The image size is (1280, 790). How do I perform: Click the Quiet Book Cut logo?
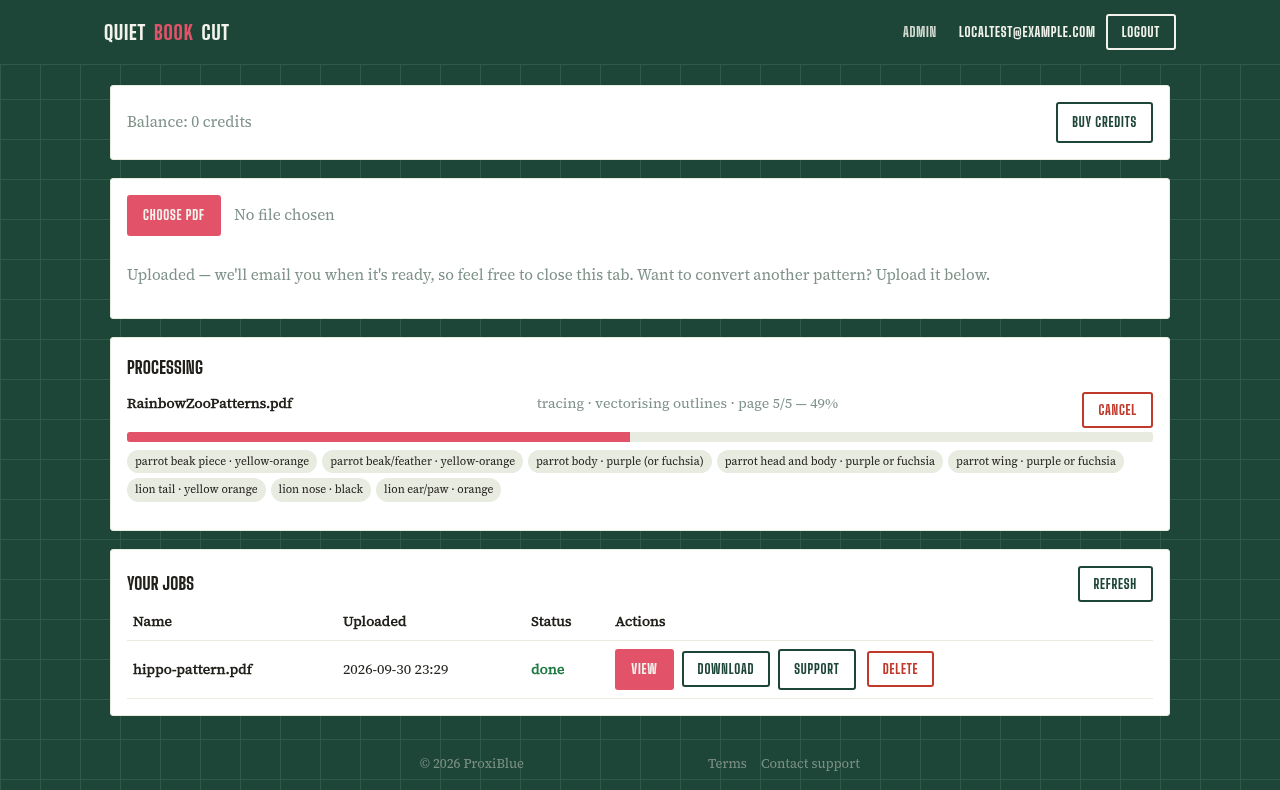(166, 32)
